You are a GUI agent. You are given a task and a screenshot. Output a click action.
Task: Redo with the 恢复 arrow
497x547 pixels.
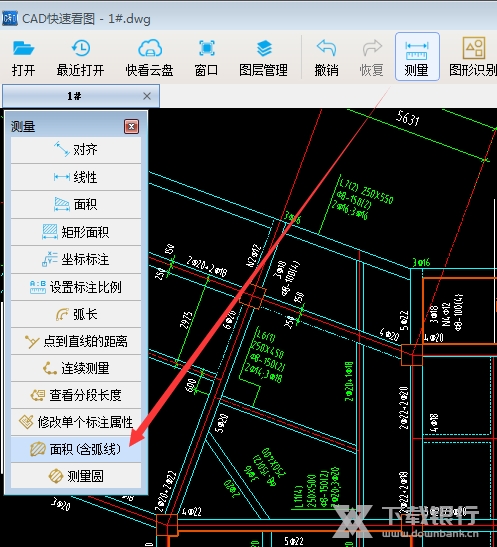click(371, 58)
